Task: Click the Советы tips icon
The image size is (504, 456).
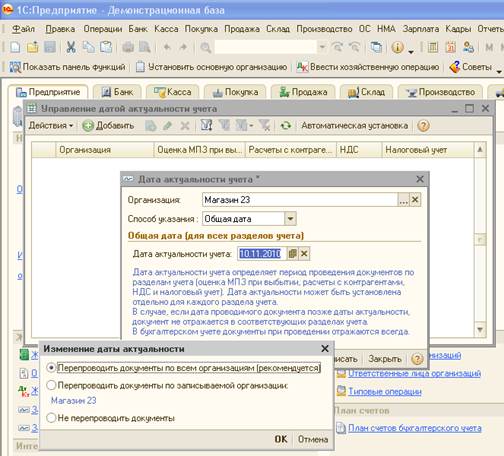Action: point(455,67)
